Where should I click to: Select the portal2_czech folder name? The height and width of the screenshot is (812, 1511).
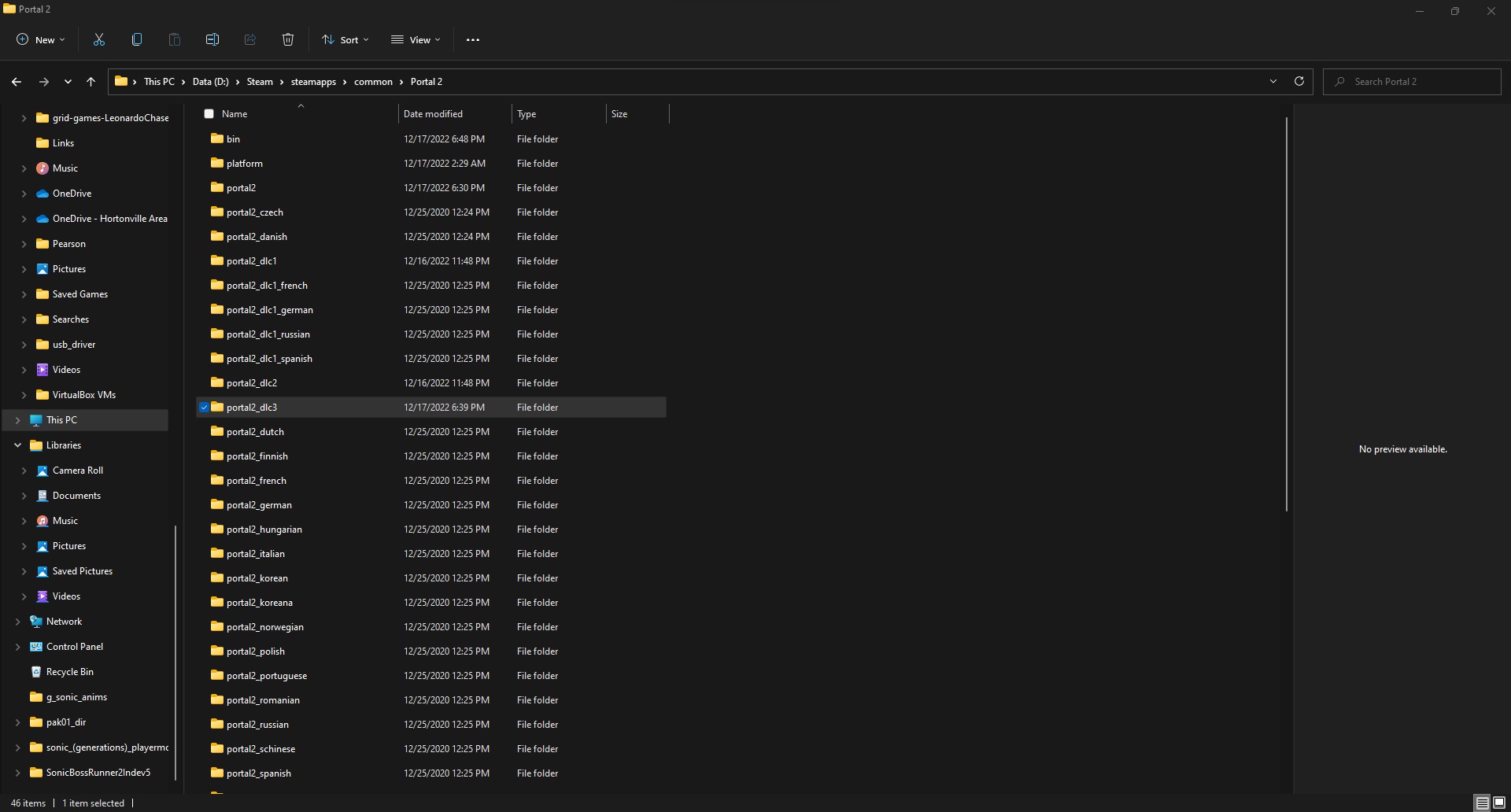point(255,212)
